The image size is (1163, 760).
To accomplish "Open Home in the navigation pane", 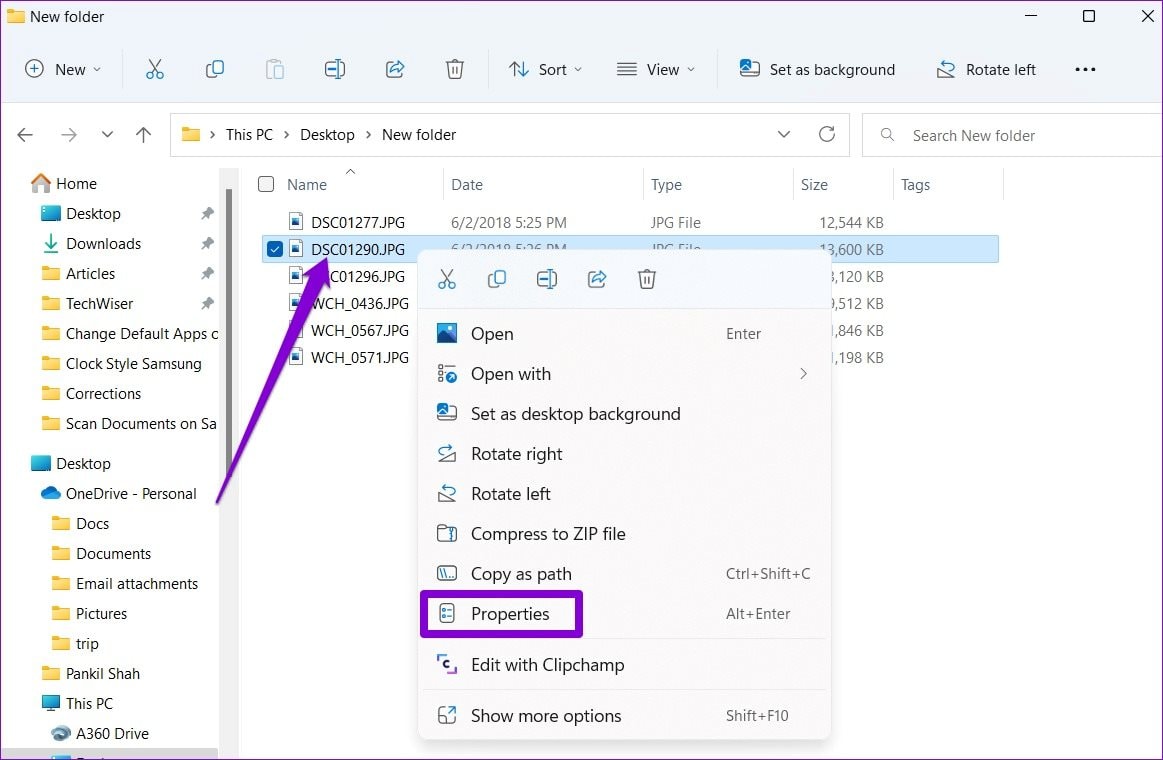I will [x=65, y=183].
